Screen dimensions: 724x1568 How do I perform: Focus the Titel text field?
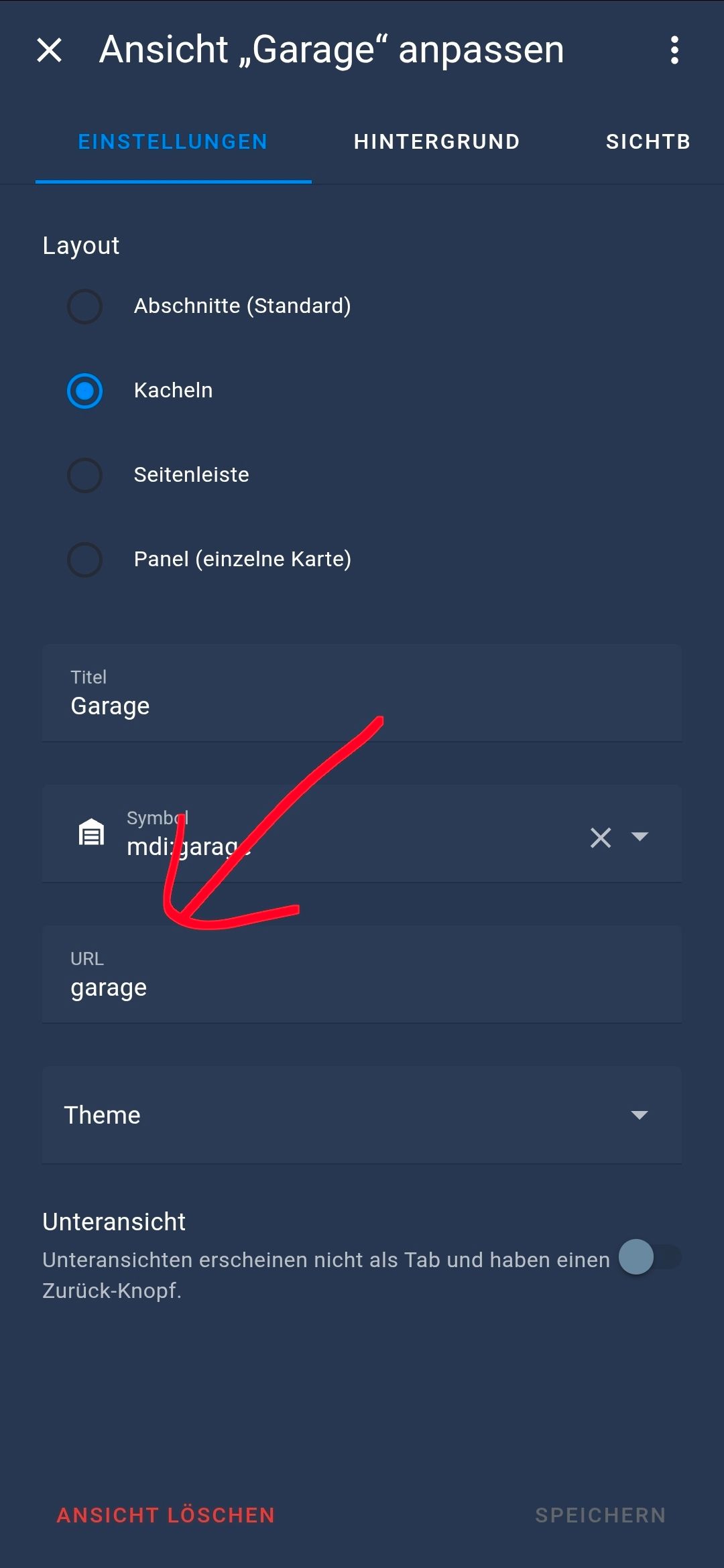(x=362, y=706)
